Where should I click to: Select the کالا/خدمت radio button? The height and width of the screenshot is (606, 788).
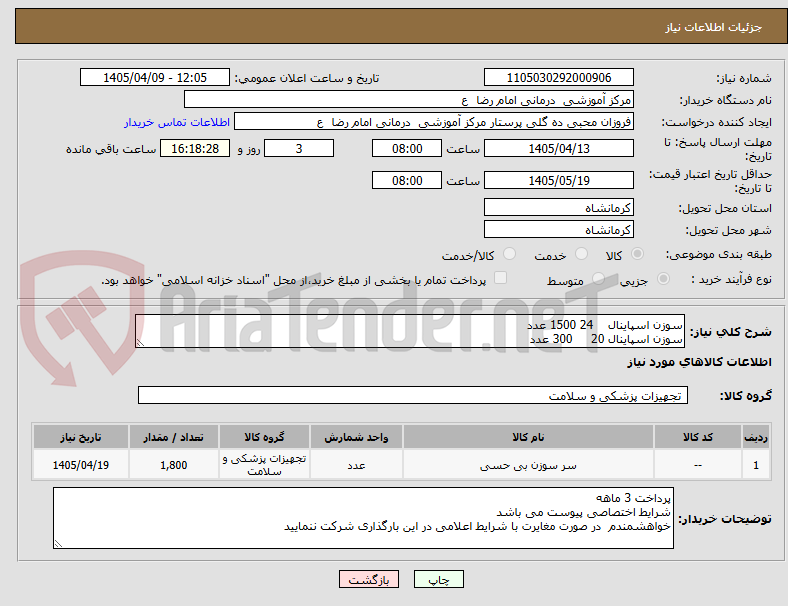pyautogui.click(x=510, y=254)
